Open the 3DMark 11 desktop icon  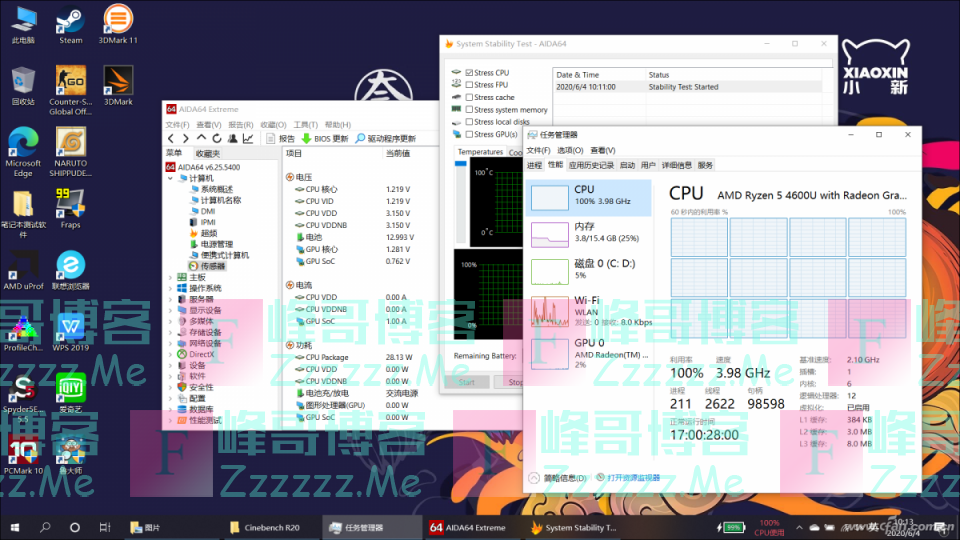(x=118, y=24)
